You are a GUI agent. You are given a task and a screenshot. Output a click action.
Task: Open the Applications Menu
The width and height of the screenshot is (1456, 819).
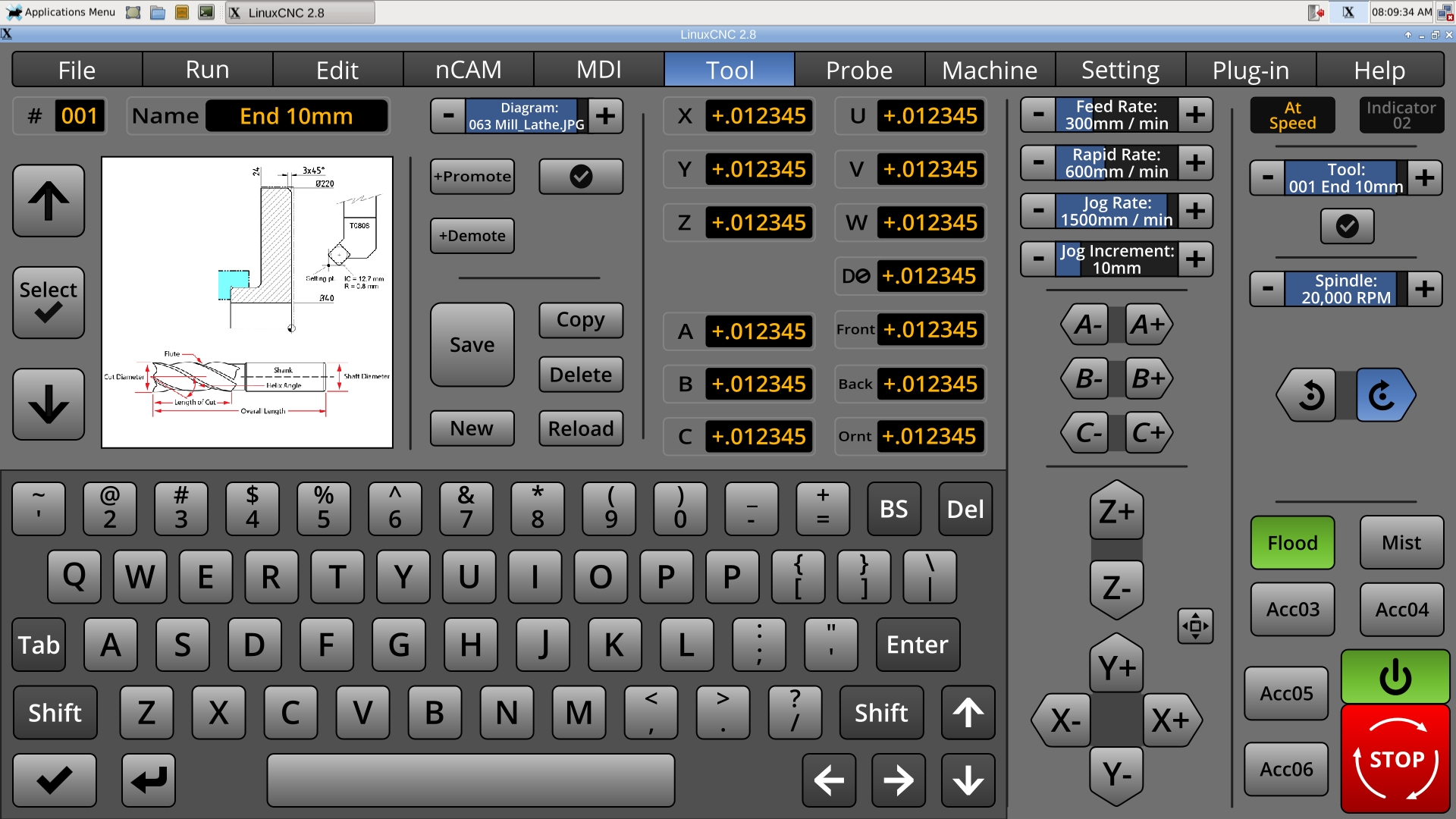[61, 12]
